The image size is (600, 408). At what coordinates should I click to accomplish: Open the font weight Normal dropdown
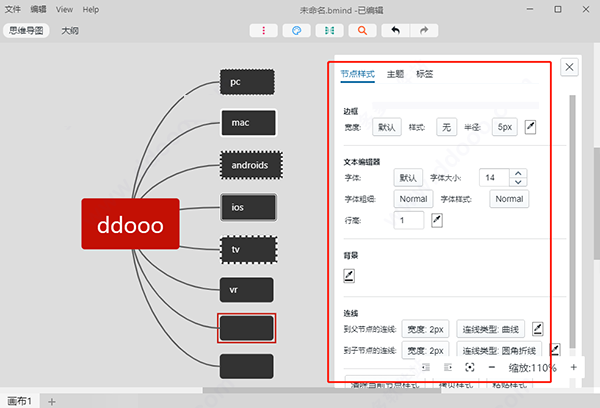pos(413,199)
